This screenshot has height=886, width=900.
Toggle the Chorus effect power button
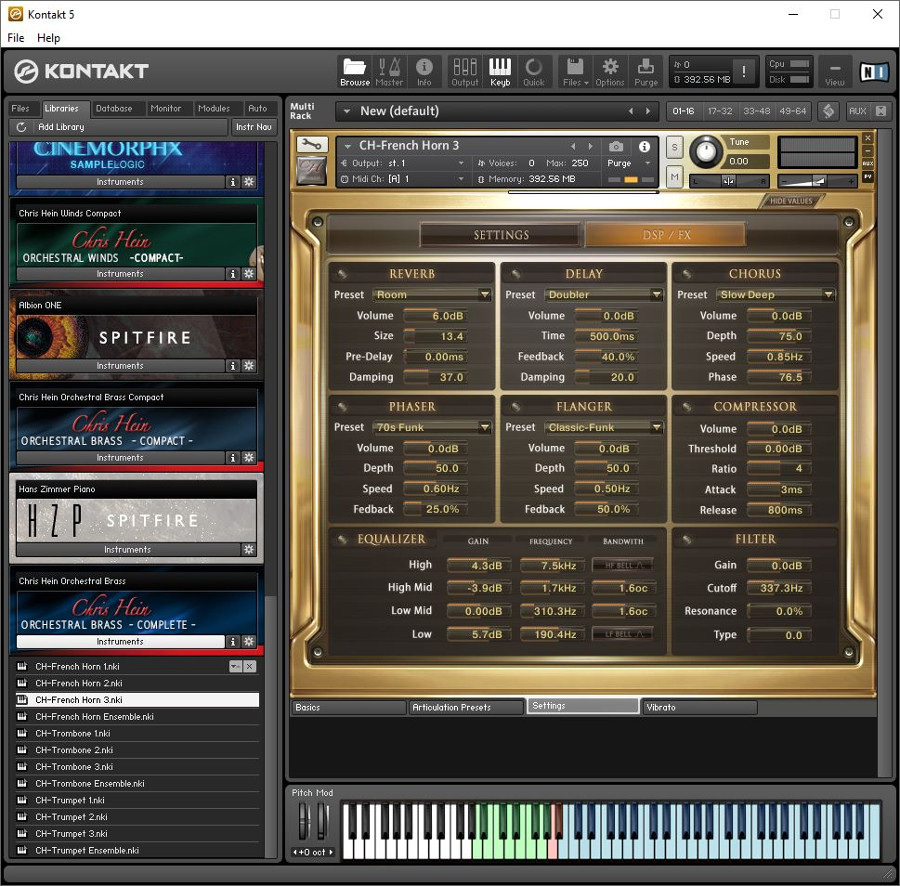coord(686,274)
